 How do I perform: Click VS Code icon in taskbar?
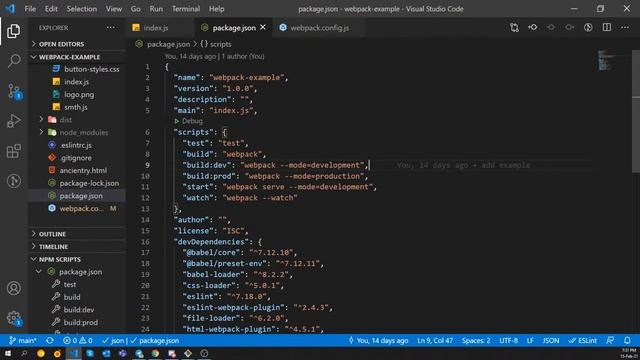coord(73,353)
